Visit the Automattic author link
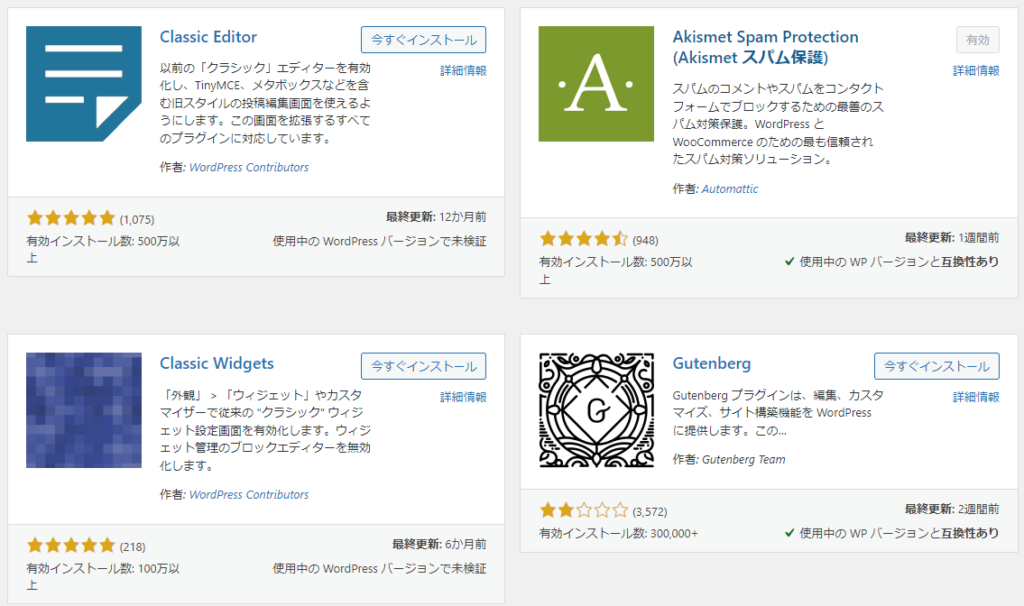This screenshot has height=606, width=1024. [729, 189]
